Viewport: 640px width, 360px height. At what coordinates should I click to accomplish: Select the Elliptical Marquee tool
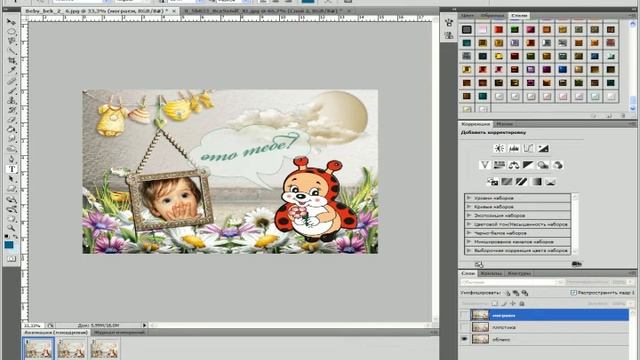[11, 31]
